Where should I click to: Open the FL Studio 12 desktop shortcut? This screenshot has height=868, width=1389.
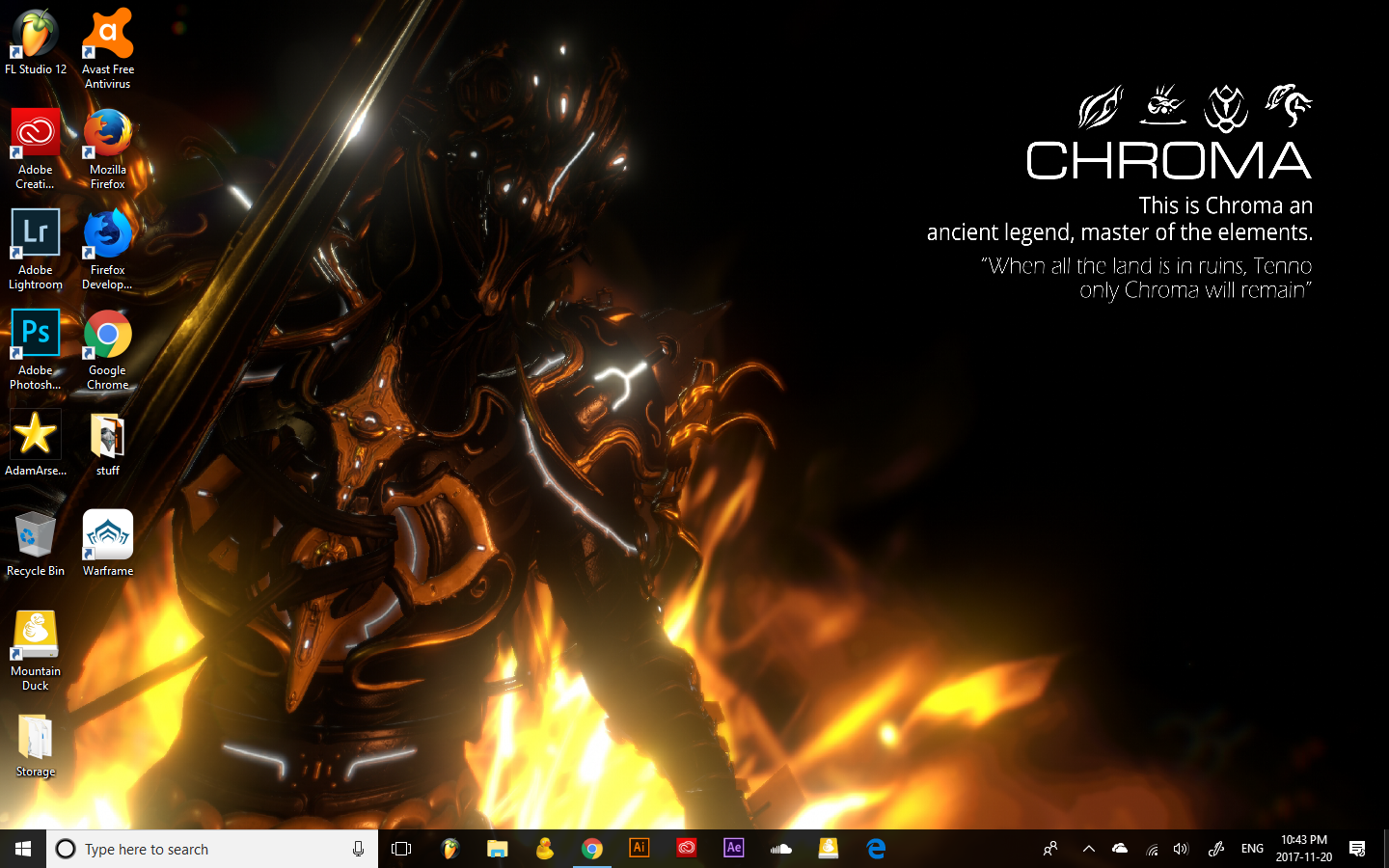click(36, 42)
